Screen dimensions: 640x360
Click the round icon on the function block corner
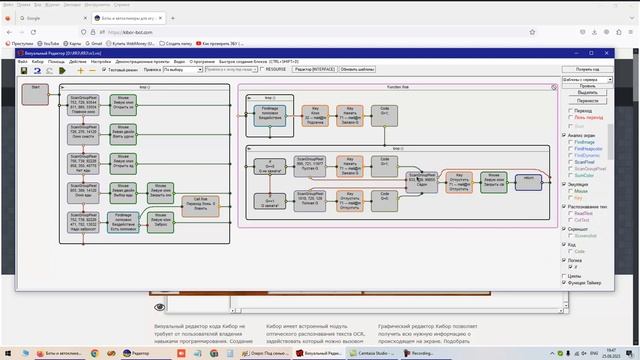[x=554, y=87]
